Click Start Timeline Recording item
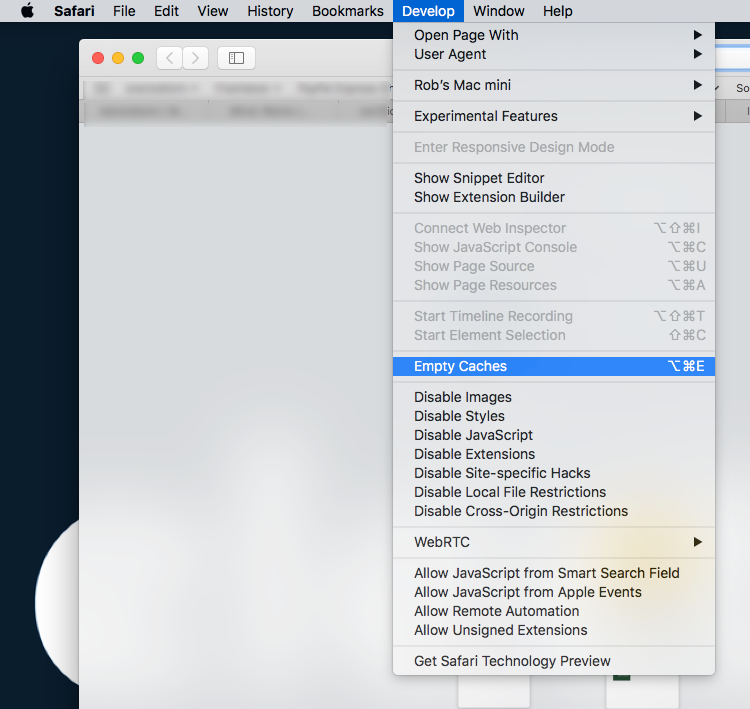This screenshot has width=750, height=709. [554, 316]
